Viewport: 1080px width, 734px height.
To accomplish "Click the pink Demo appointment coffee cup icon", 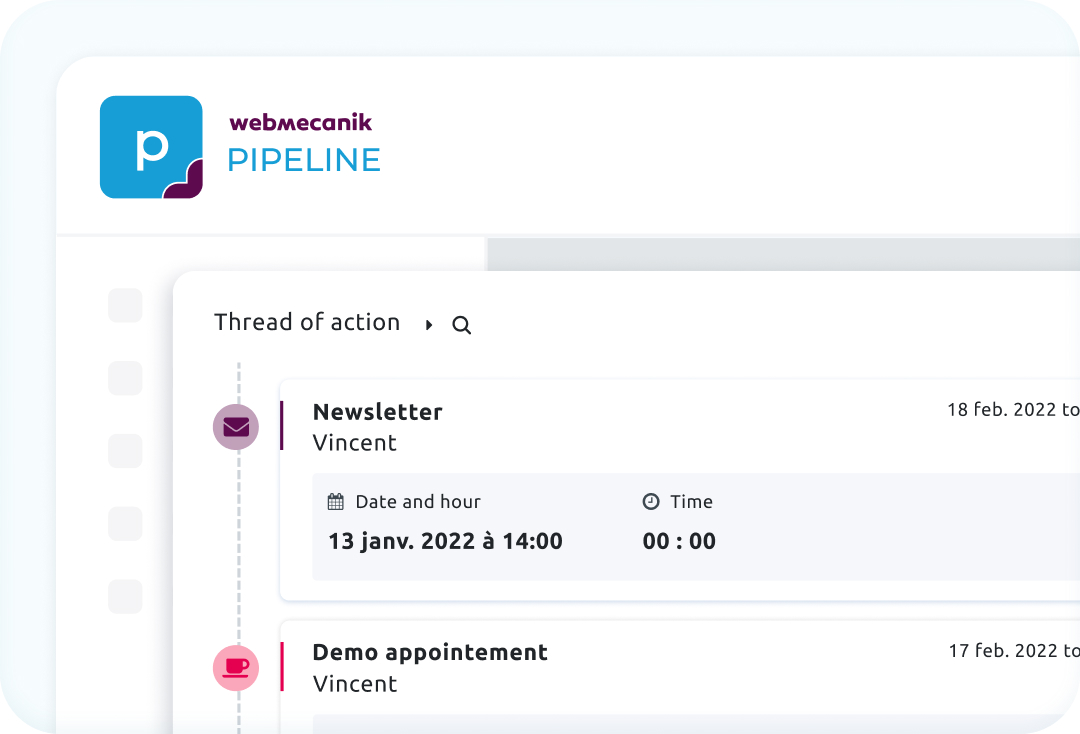I will pos(236,668).
